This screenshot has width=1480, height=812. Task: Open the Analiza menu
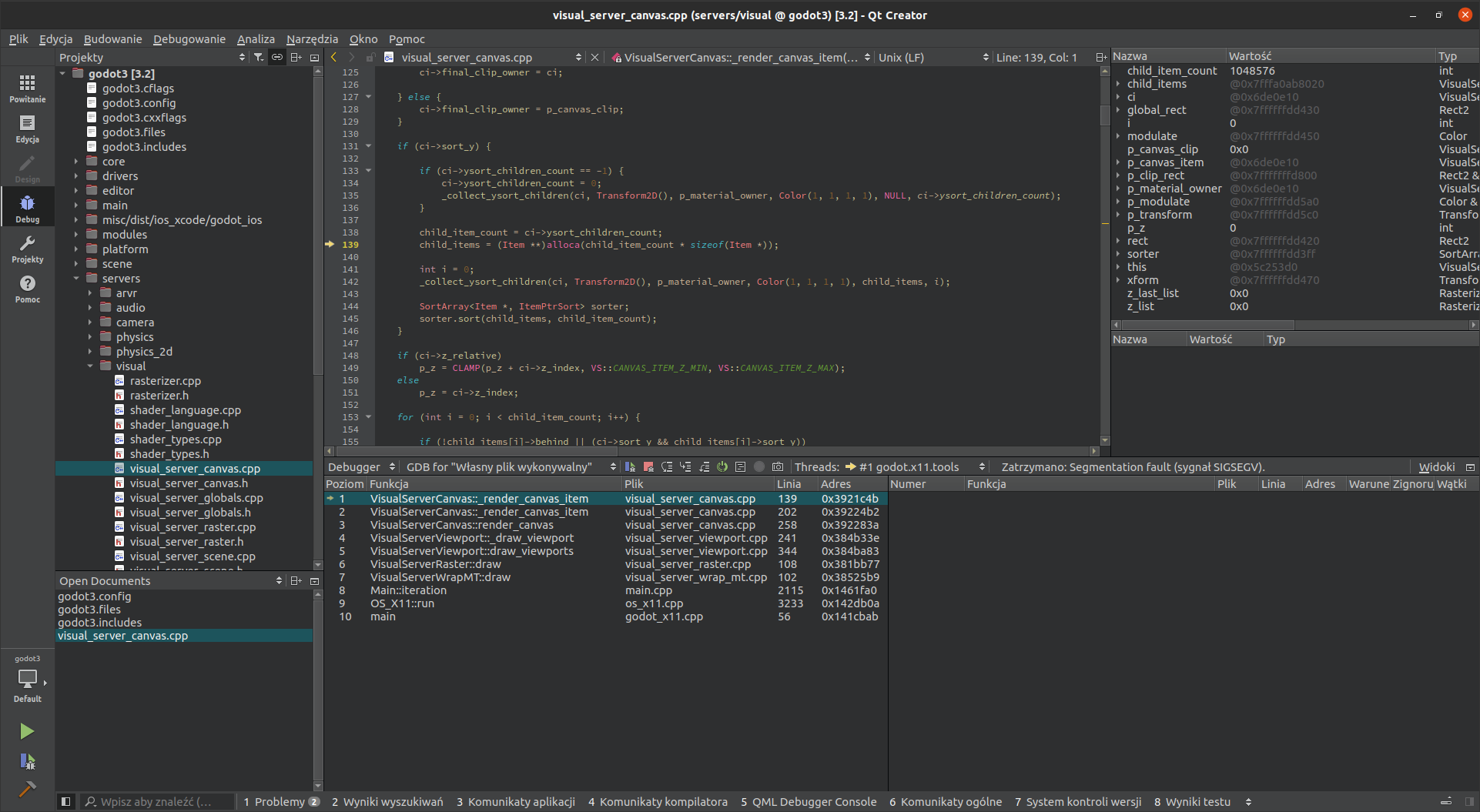(256, 39)
